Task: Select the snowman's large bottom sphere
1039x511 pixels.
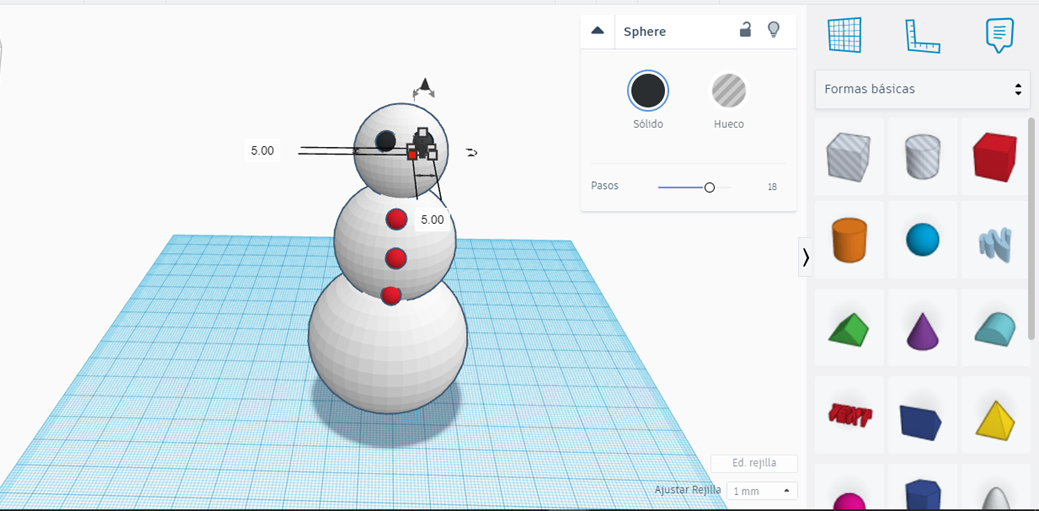Action: point(388,351)
